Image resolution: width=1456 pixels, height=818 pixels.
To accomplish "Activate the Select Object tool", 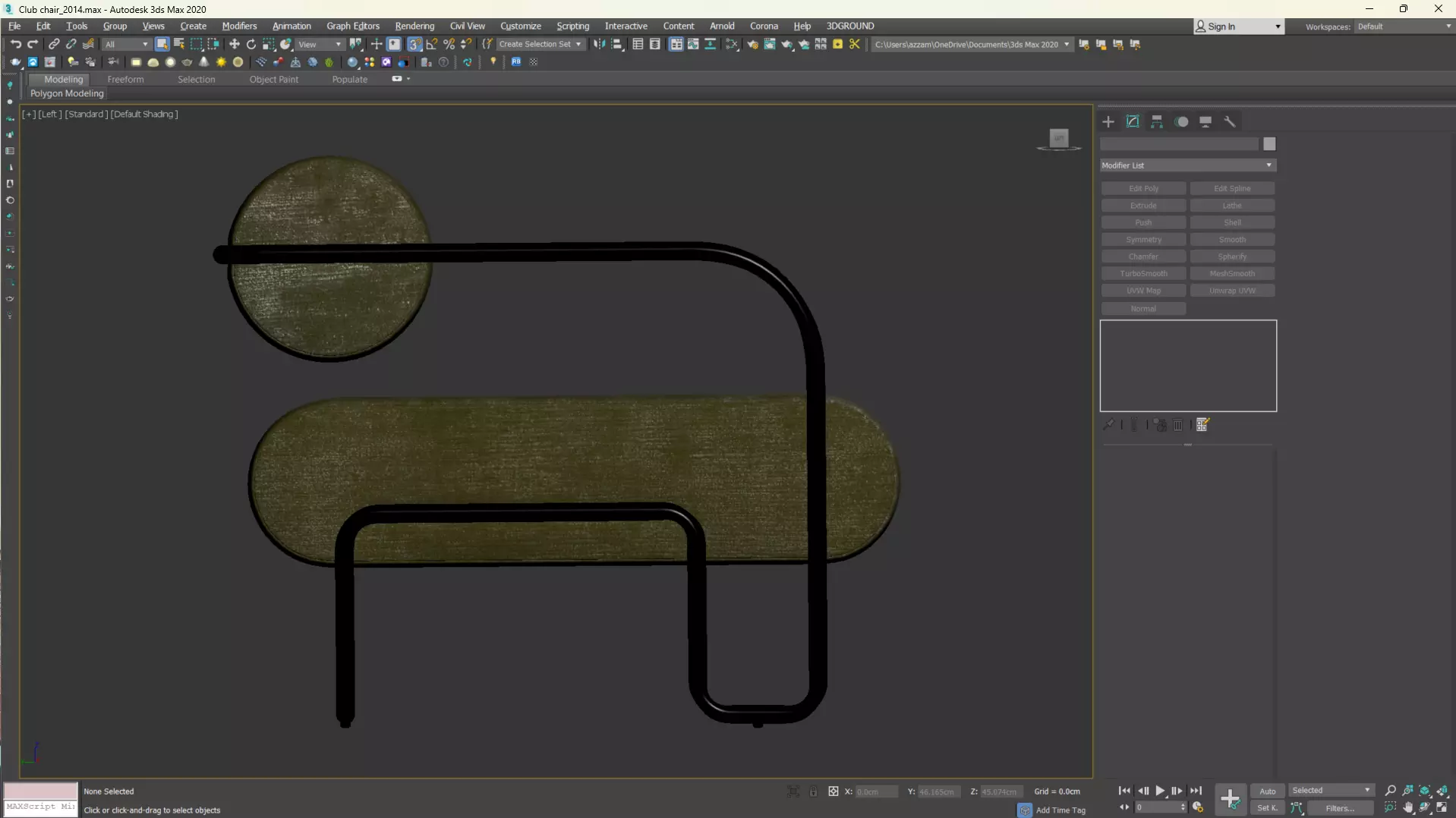I will coord(162,44).
